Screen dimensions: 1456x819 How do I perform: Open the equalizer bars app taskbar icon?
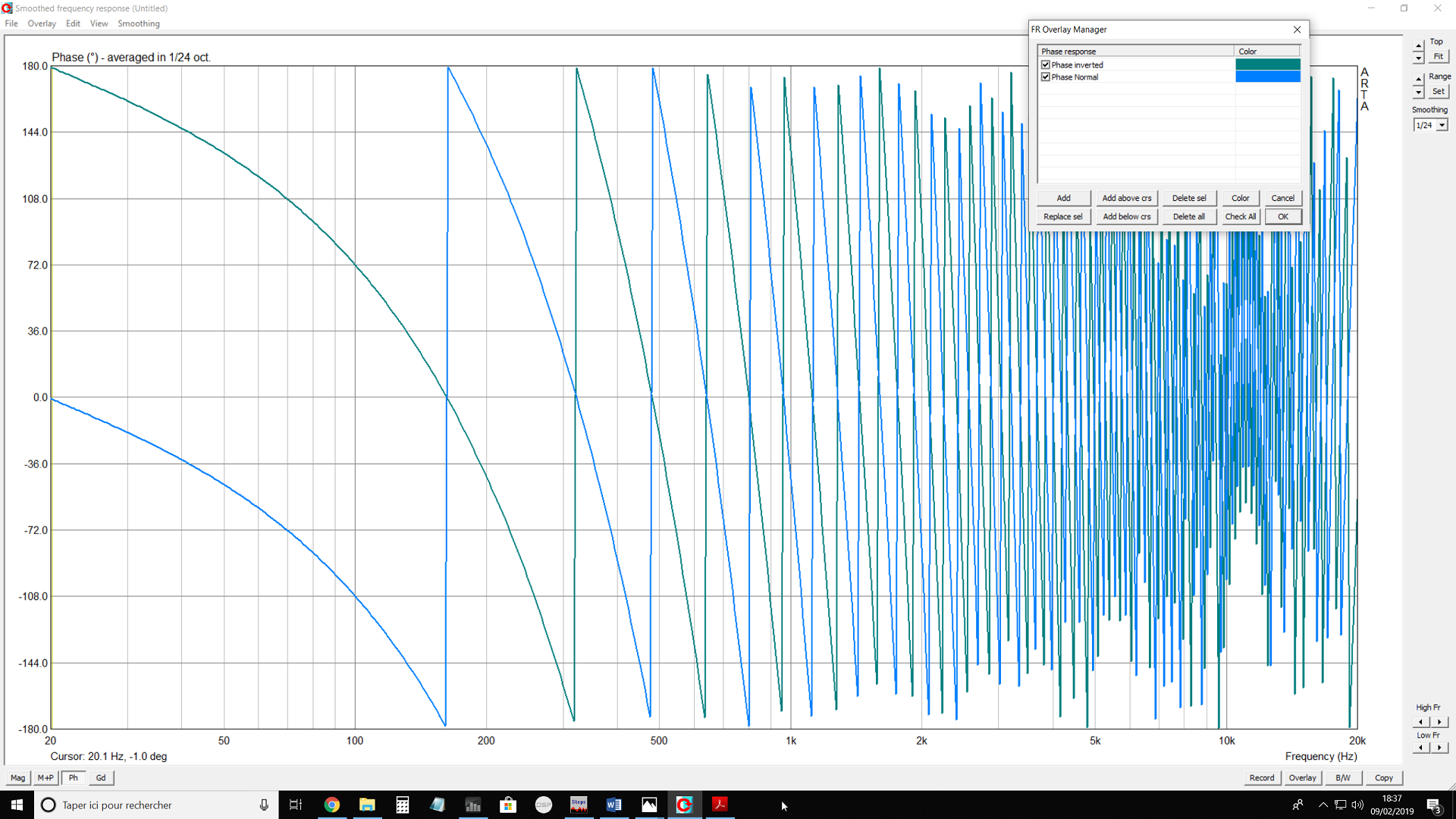tap(473, 805)
